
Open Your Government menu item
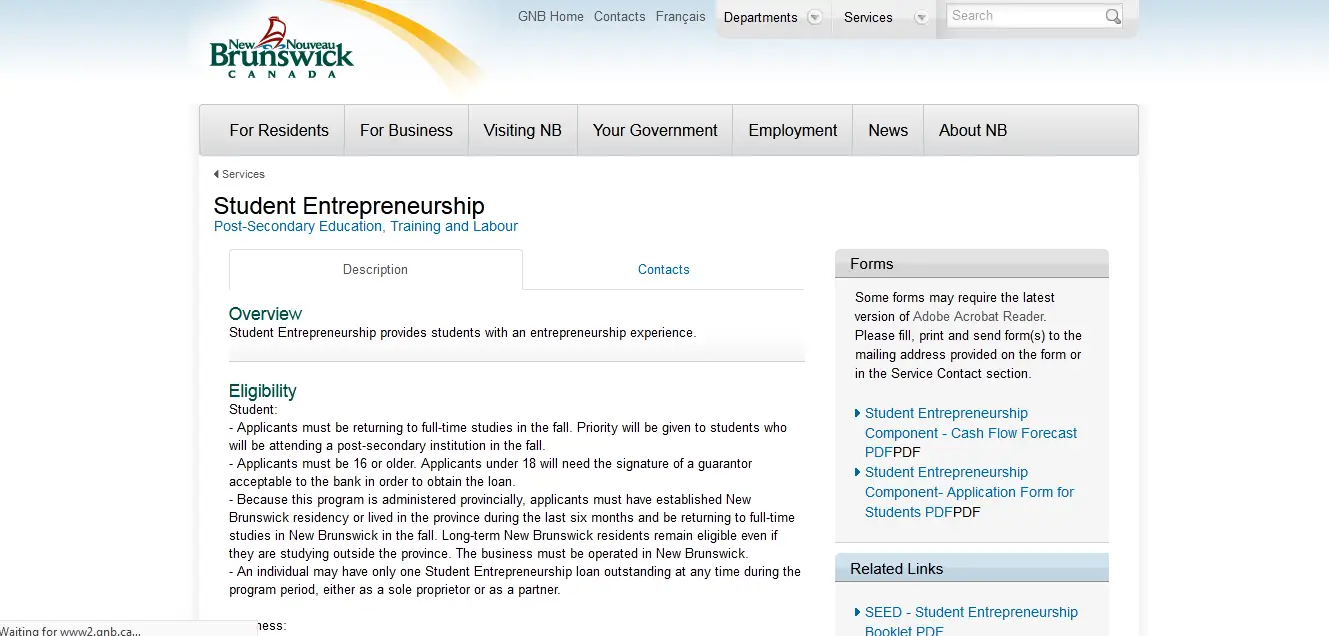point(655,130)
